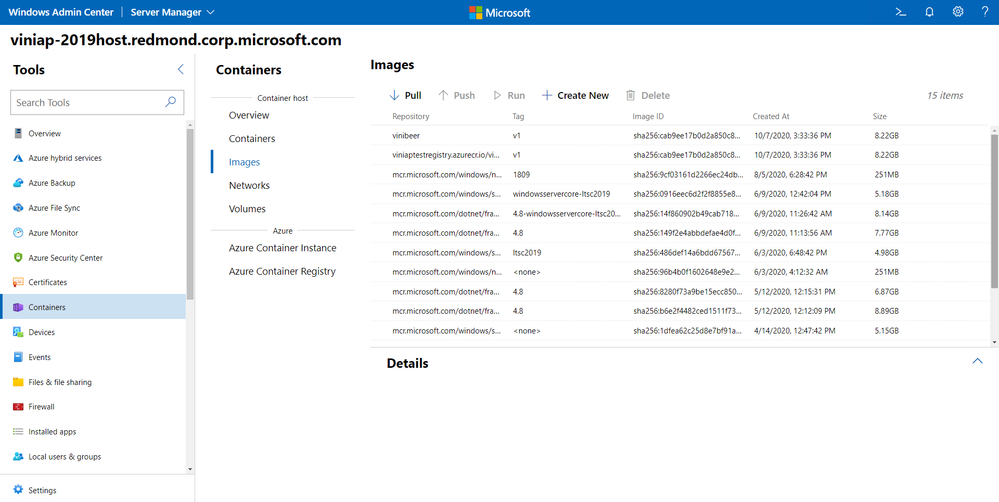999x502 pixels.
Task: Click the Push button
Action: tap(457, 96)
